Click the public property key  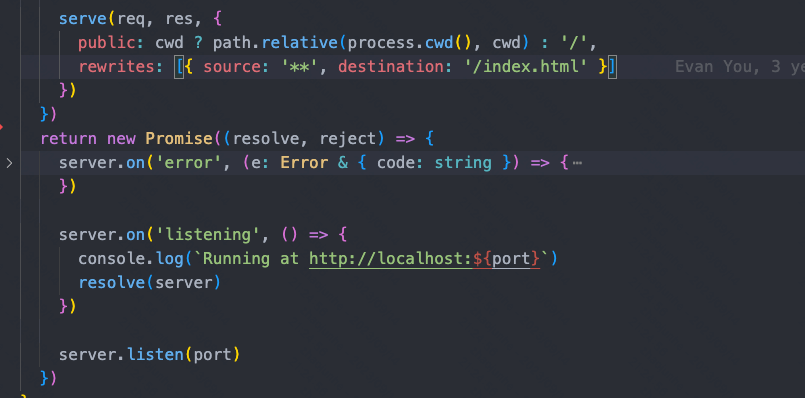pos(107,43)
